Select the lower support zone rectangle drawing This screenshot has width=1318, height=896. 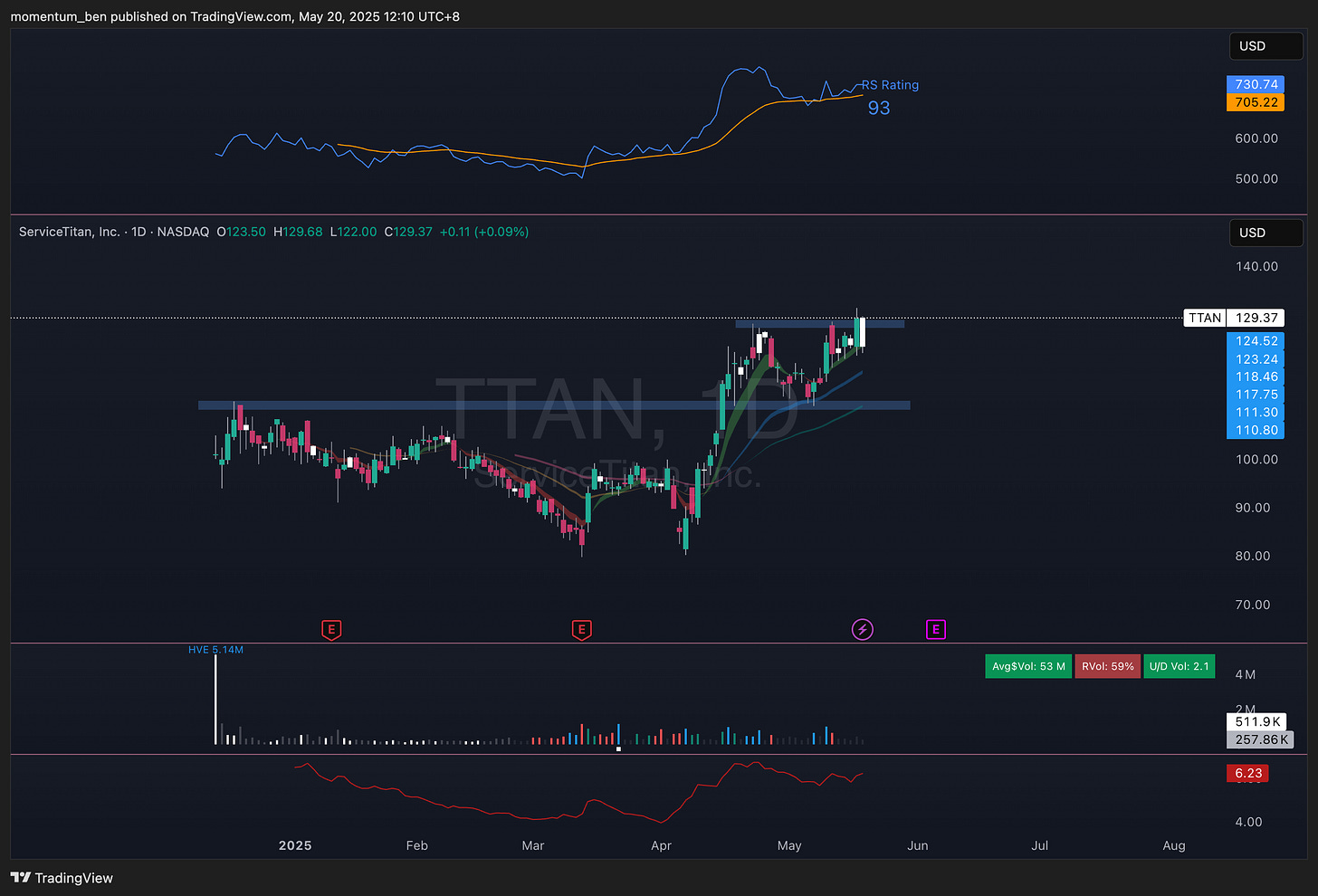tap(554, 405)
